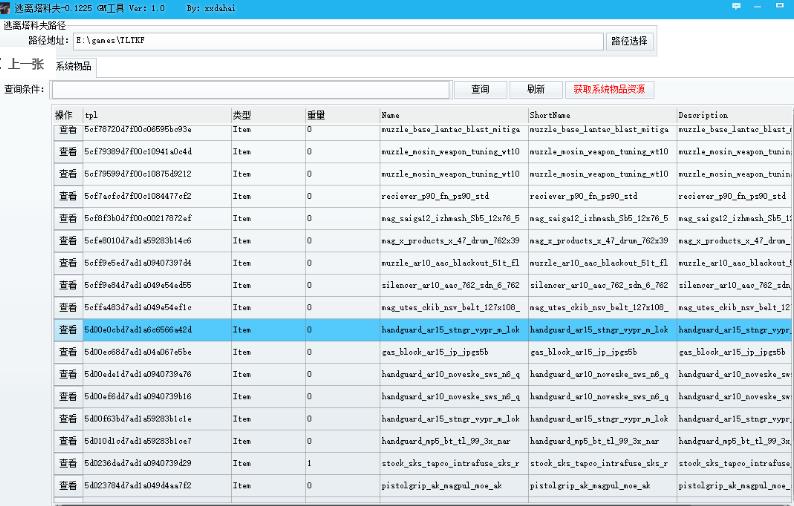Select tpl cell 5cf7acfcd7f00c1084477cf2
The image size is (794, 506).
coord(157,196)
